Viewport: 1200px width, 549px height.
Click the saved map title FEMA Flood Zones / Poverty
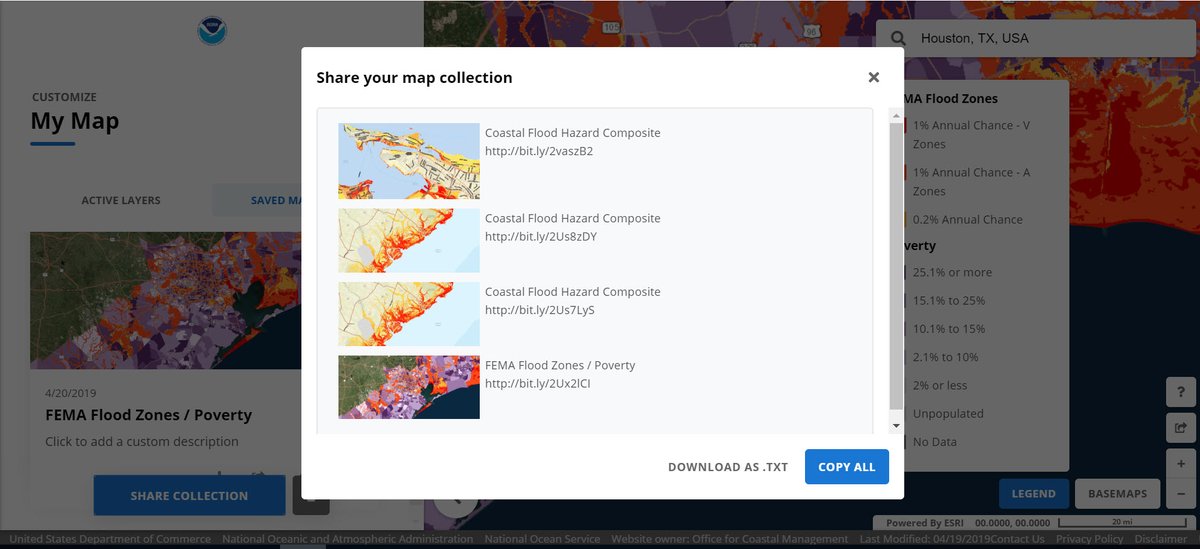(x=148, y=415)
